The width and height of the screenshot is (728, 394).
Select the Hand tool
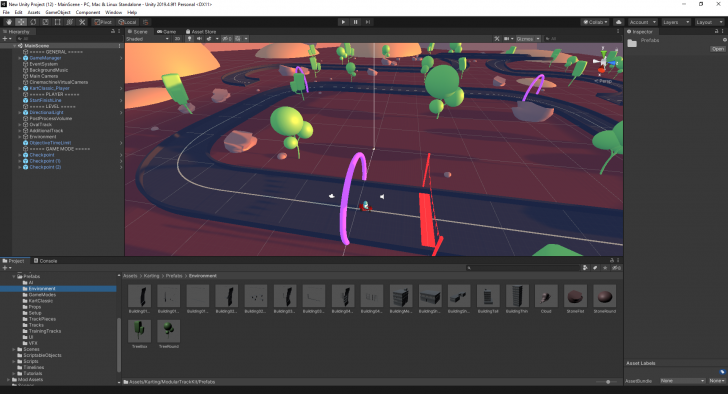9,22
